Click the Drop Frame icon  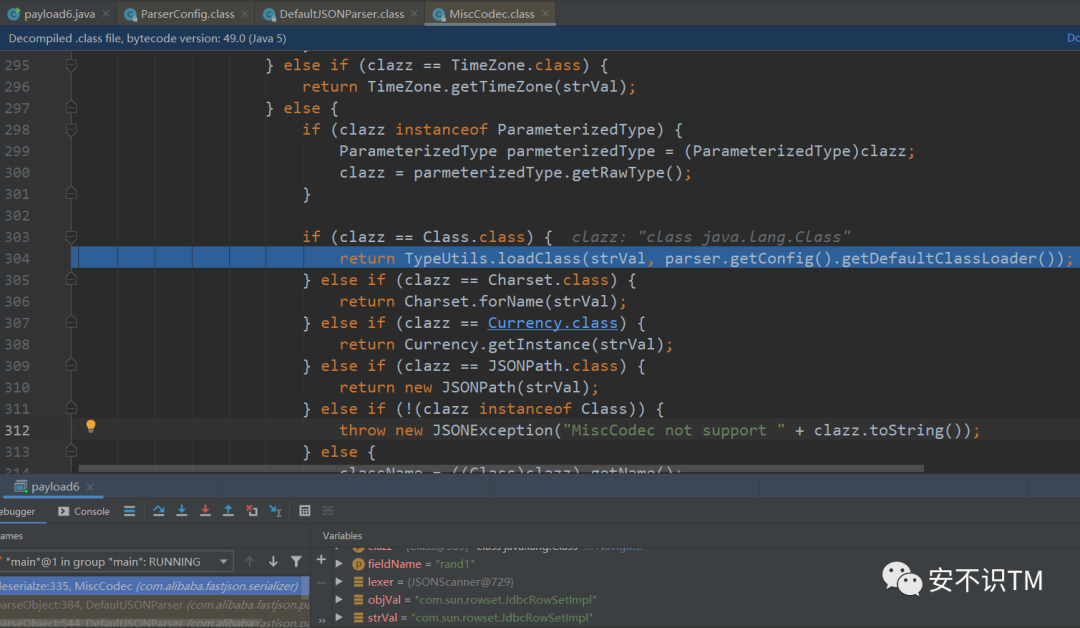252,511
